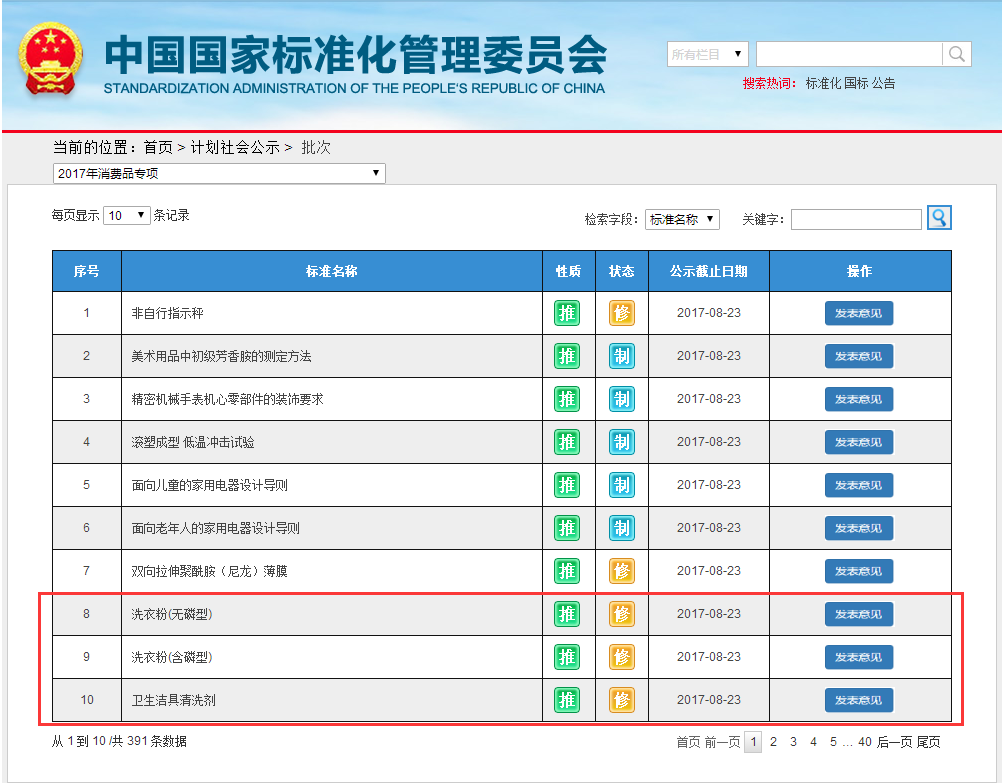Open the 标准名称 search field dropdown
Viewport: 1004px width, 783px height.
[682, 219]
